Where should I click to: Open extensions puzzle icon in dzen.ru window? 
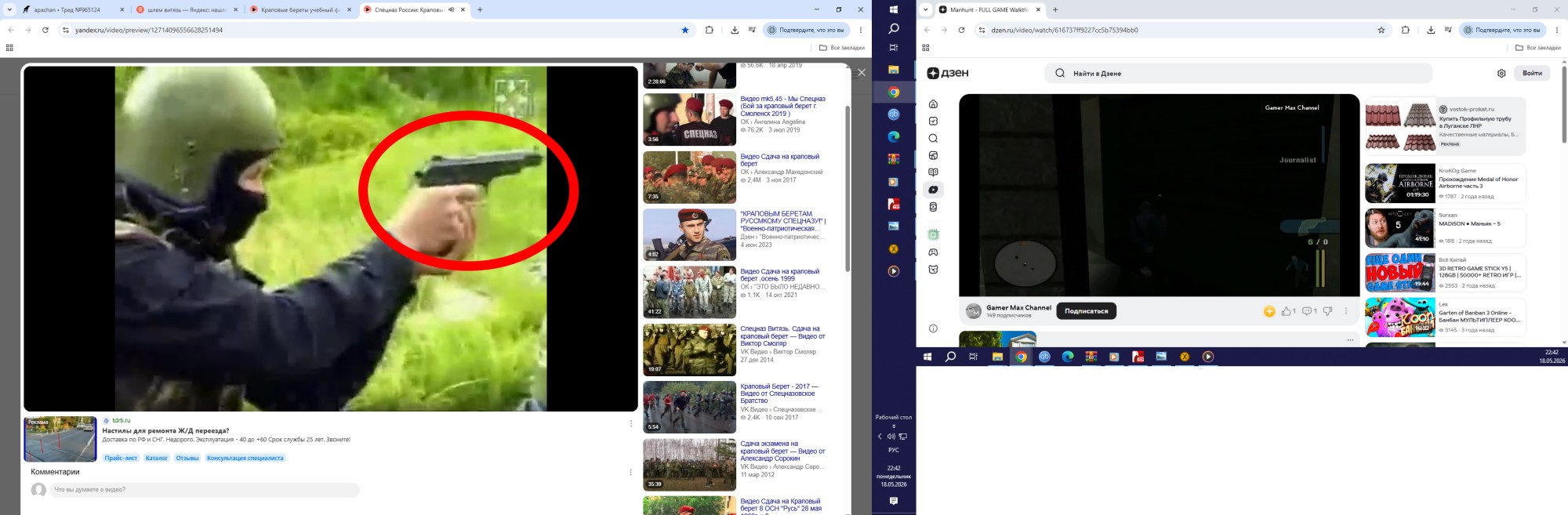point(1405,30)
